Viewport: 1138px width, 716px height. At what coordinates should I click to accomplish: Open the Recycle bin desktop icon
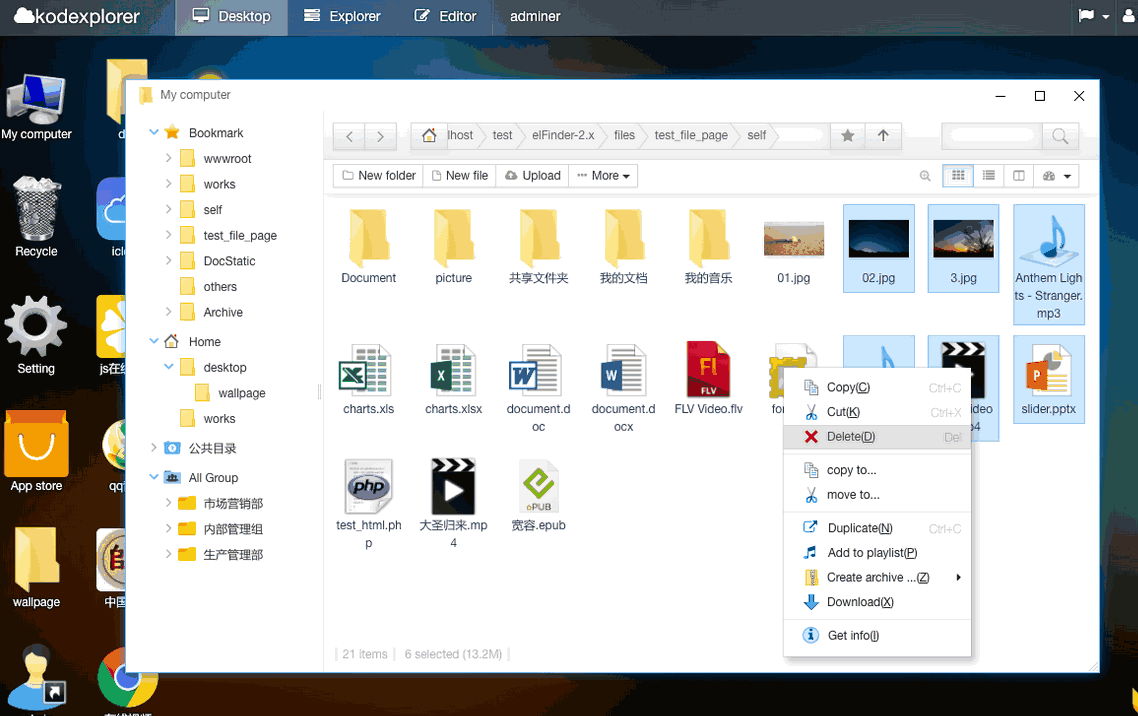(x=37, y=210)
